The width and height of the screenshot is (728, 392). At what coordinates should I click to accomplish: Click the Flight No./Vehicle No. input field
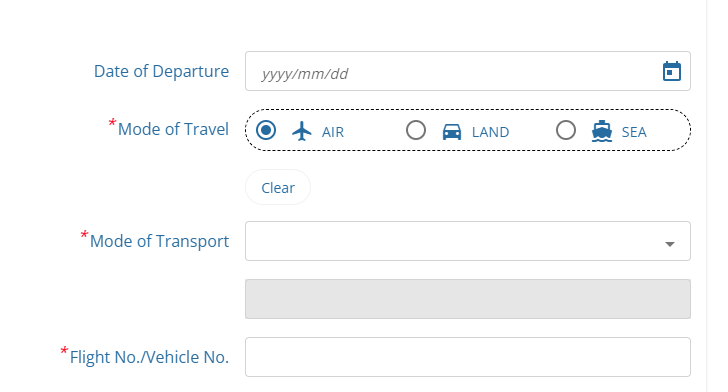tap(468, 357)
